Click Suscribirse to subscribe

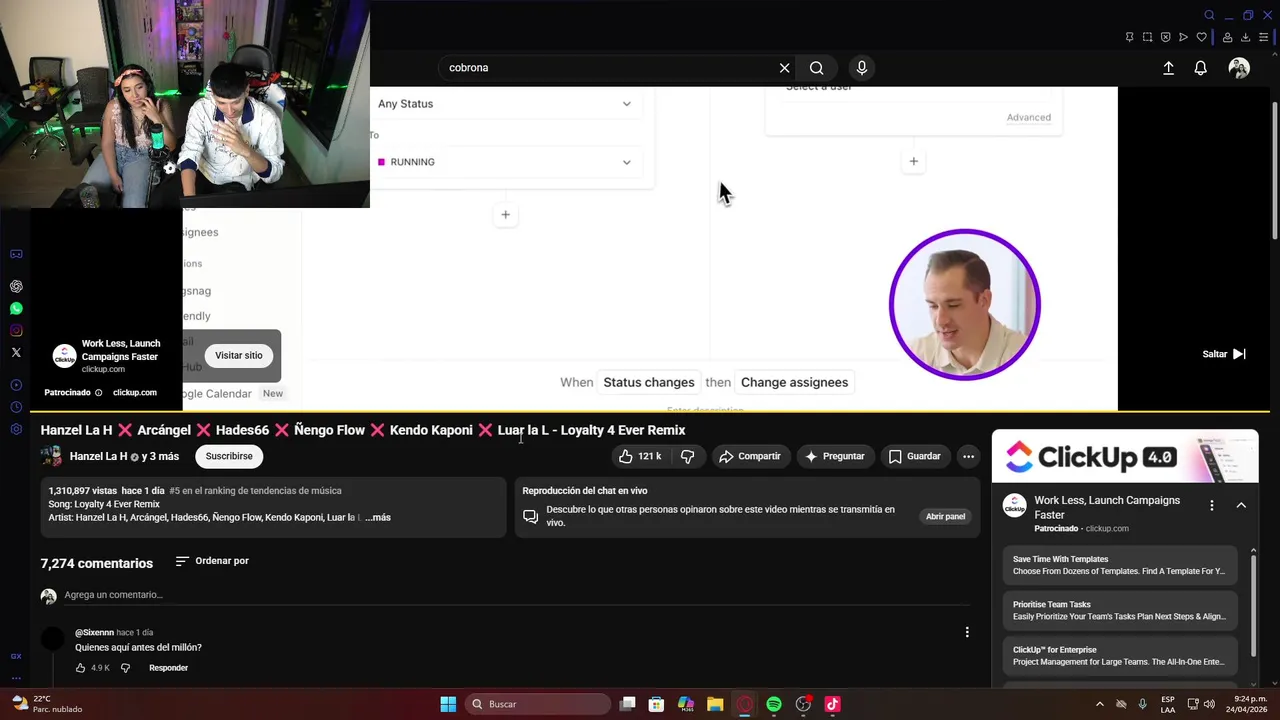229,456
